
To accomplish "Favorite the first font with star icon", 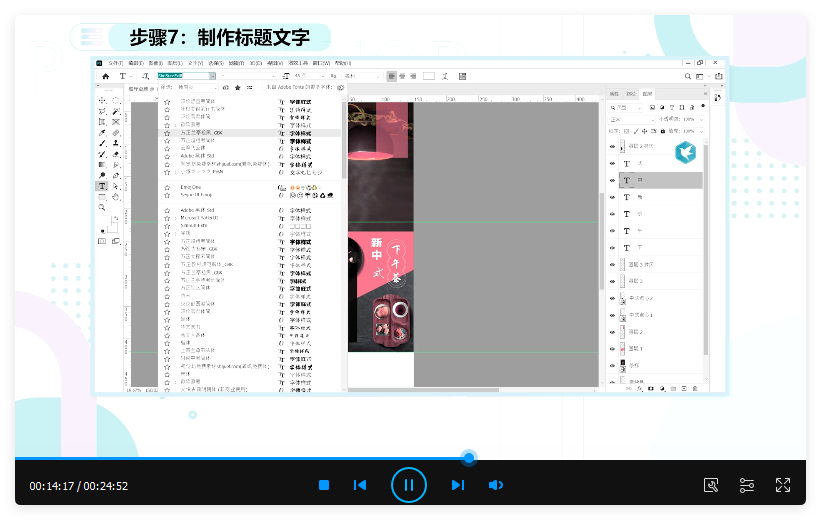I will (x=167, y=102).
